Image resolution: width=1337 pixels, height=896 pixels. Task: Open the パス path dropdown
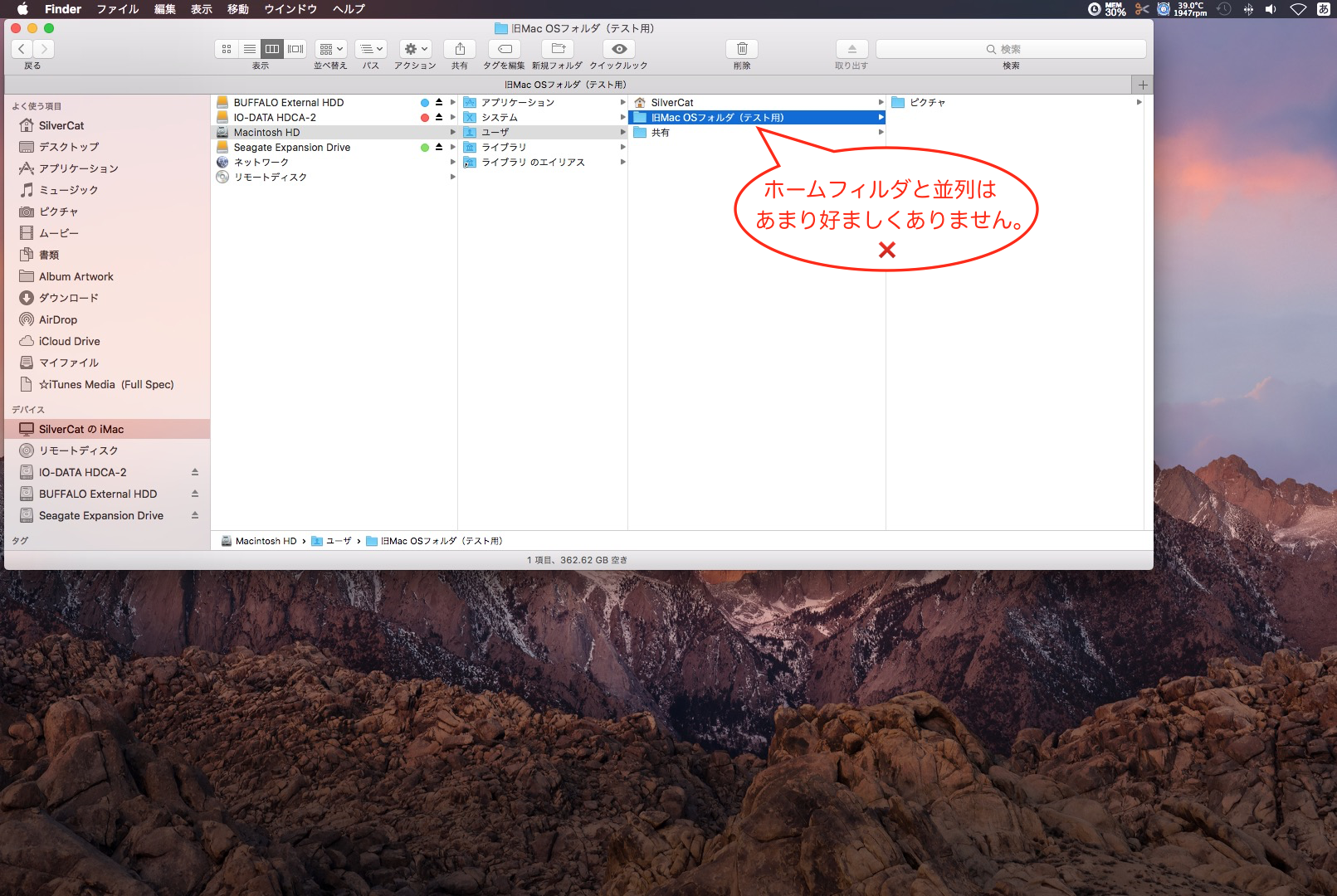(x=371, y=49)
